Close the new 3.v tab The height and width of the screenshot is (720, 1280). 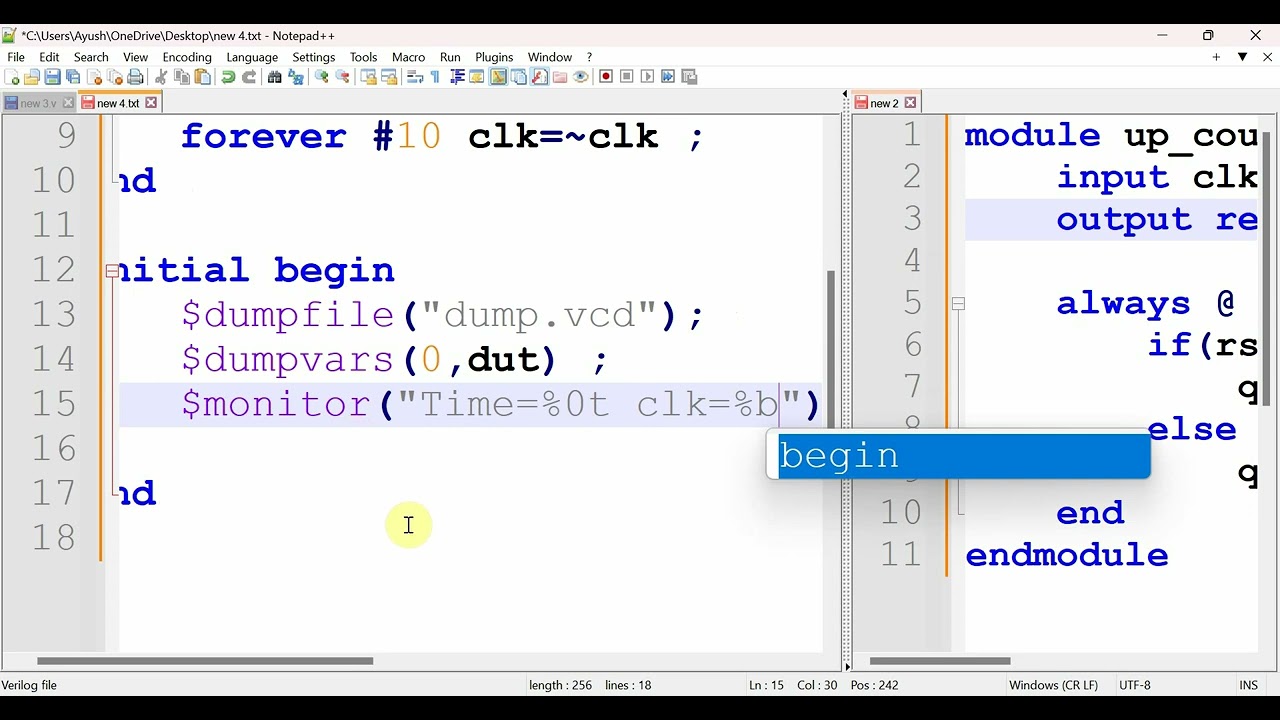point(68,103)
